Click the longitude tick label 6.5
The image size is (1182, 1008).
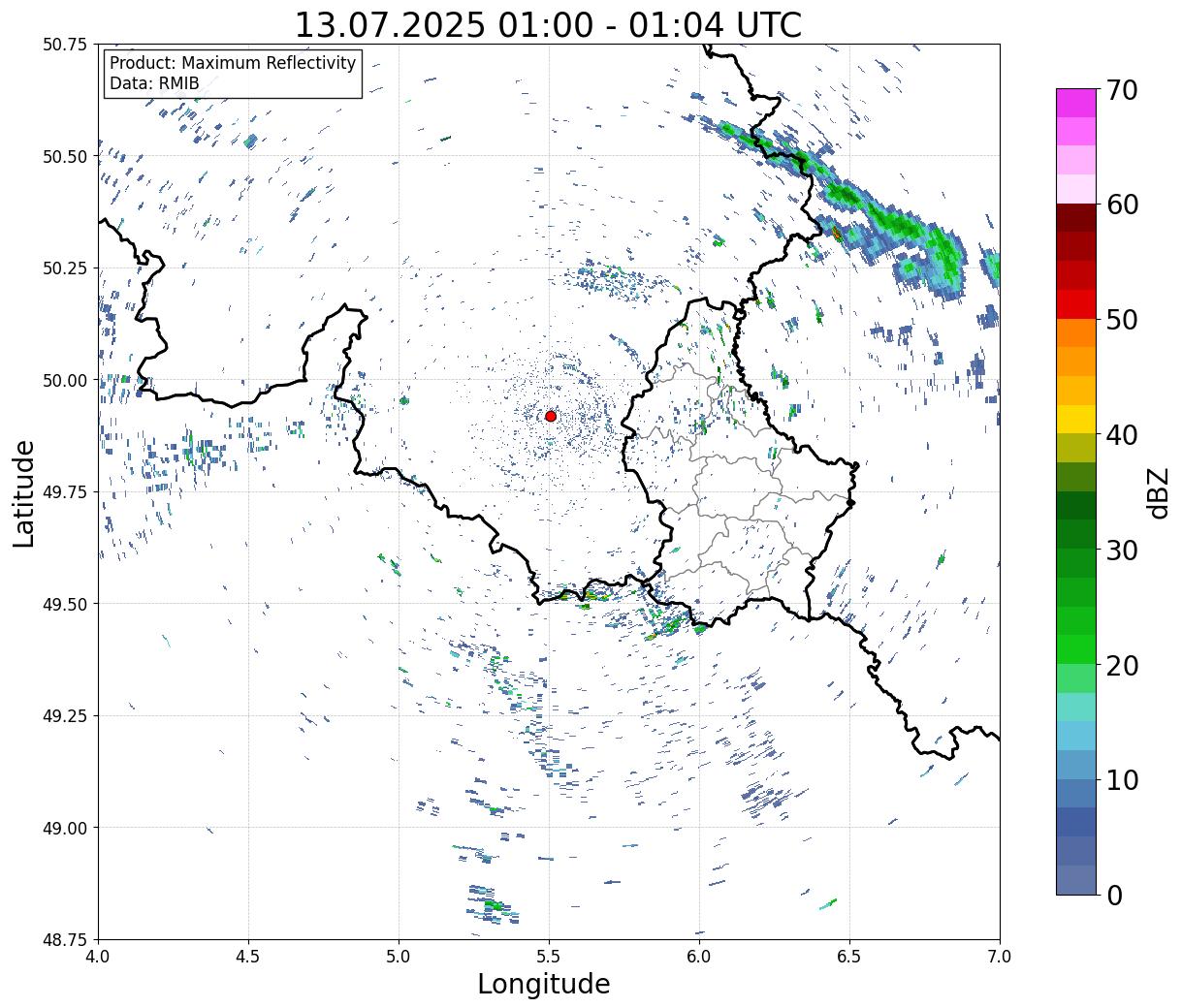pyautogui.click(x=849, y=957)
